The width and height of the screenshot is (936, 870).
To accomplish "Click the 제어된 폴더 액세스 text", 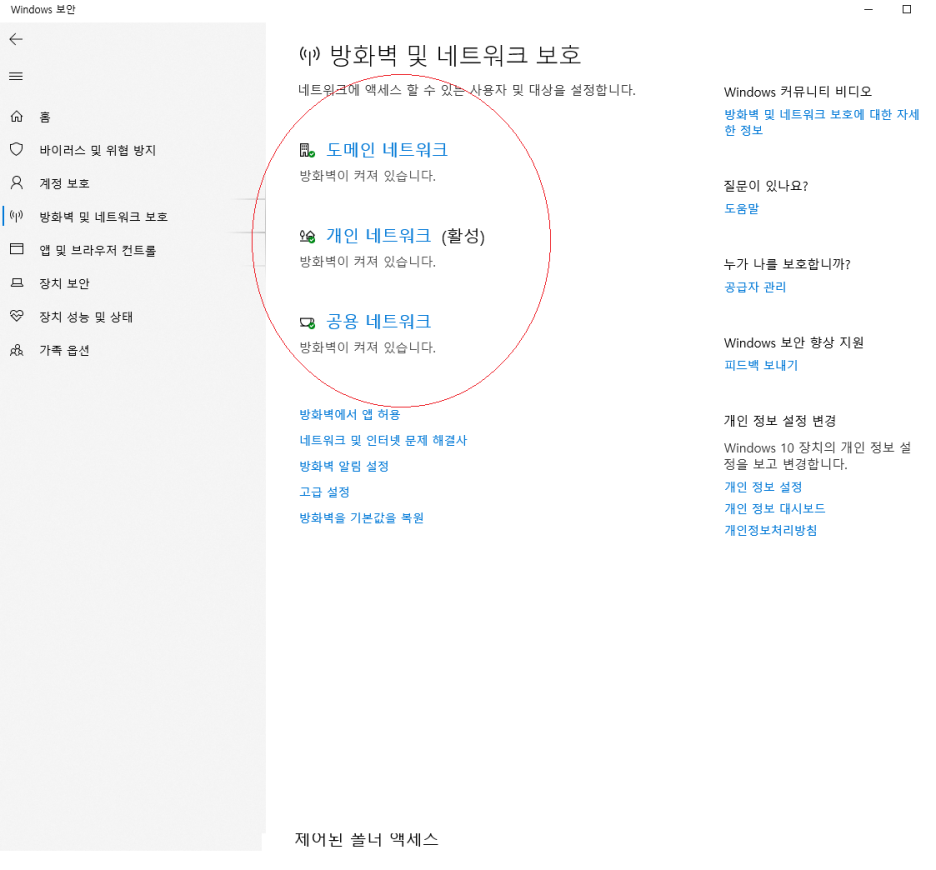I will click(367, 840).
